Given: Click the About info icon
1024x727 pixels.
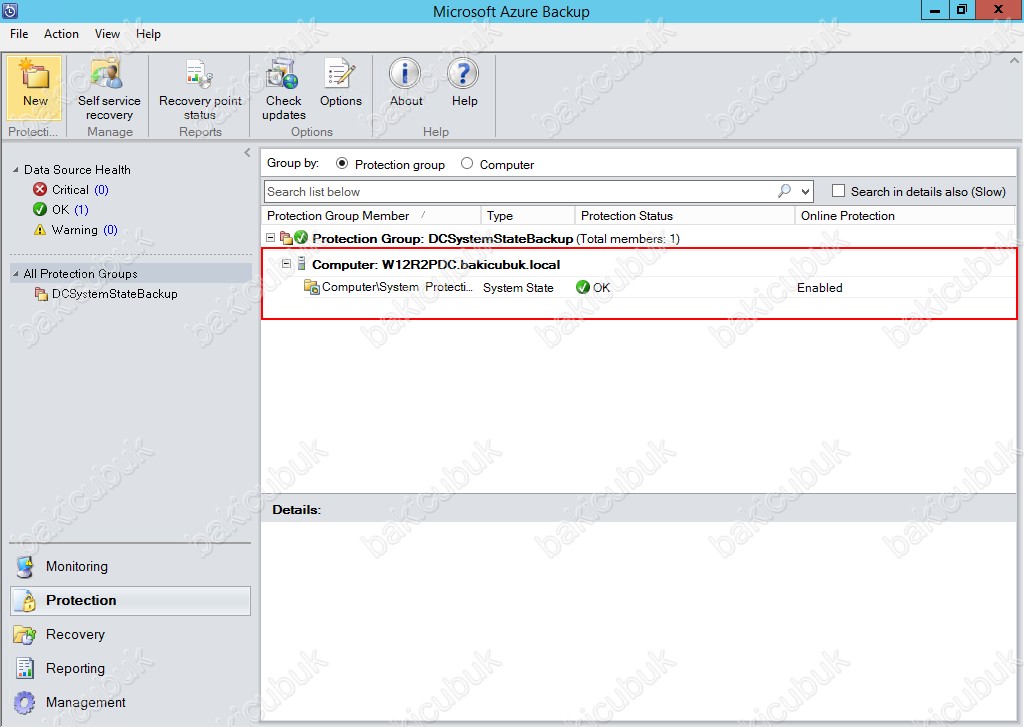Looking at the screenshot, I should click(406, 74).
